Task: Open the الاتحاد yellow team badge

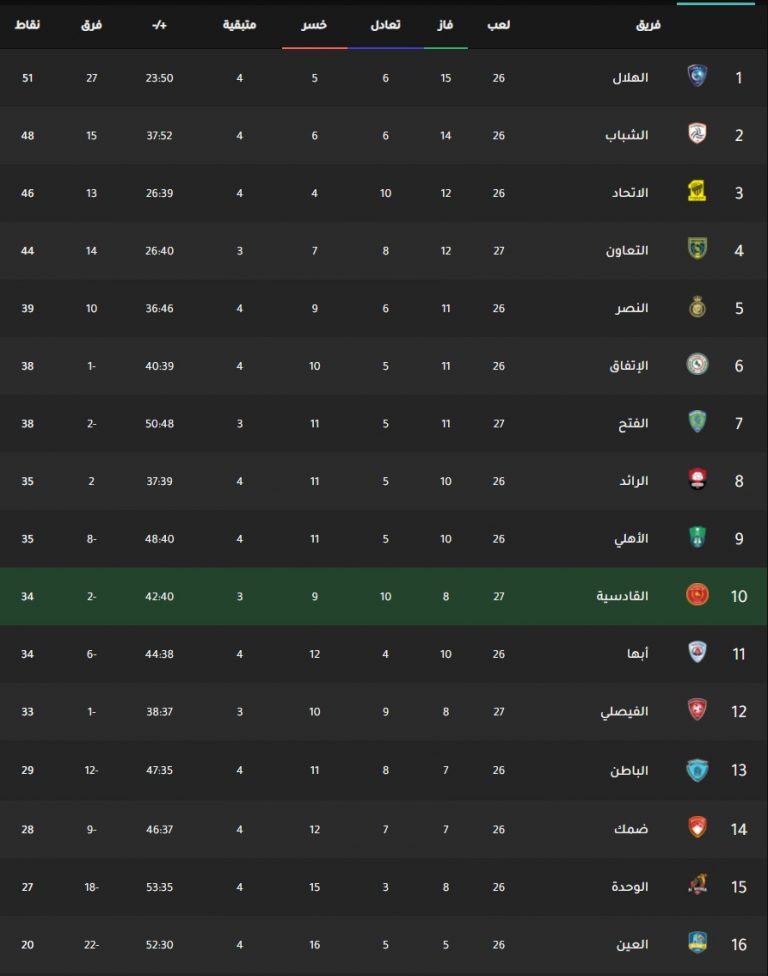Action: (697, 192)
